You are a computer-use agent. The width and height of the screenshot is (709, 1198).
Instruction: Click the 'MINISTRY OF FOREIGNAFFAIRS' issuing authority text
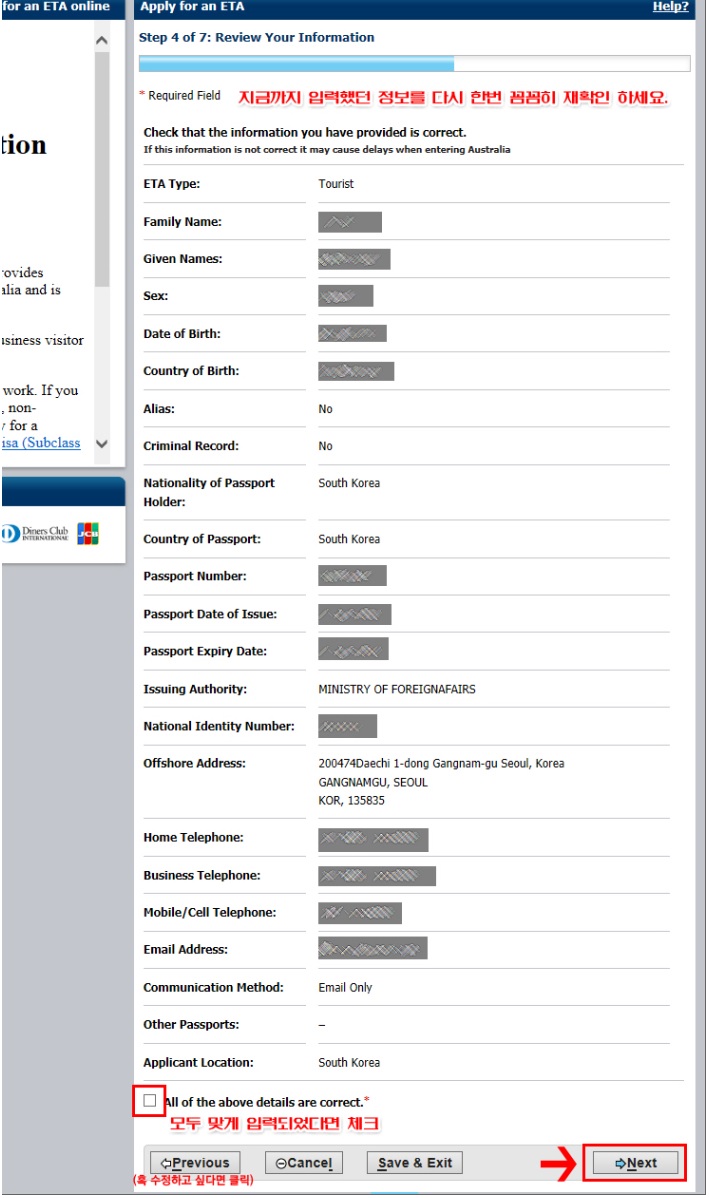coord(397,689)
